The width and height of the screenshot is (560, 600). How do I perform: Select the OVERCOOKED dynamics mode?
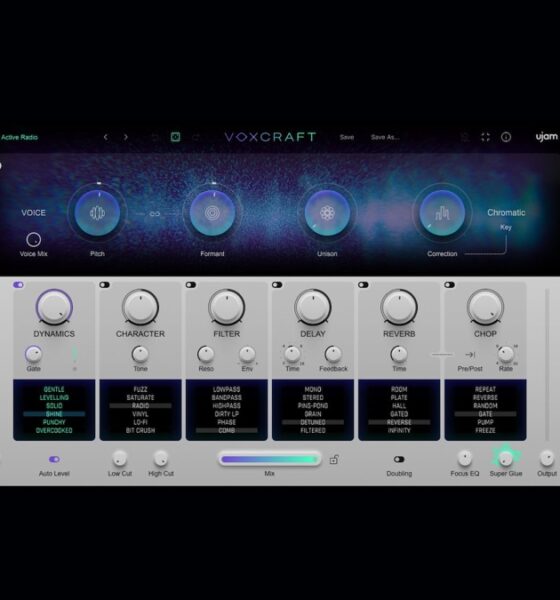[54, 430]
